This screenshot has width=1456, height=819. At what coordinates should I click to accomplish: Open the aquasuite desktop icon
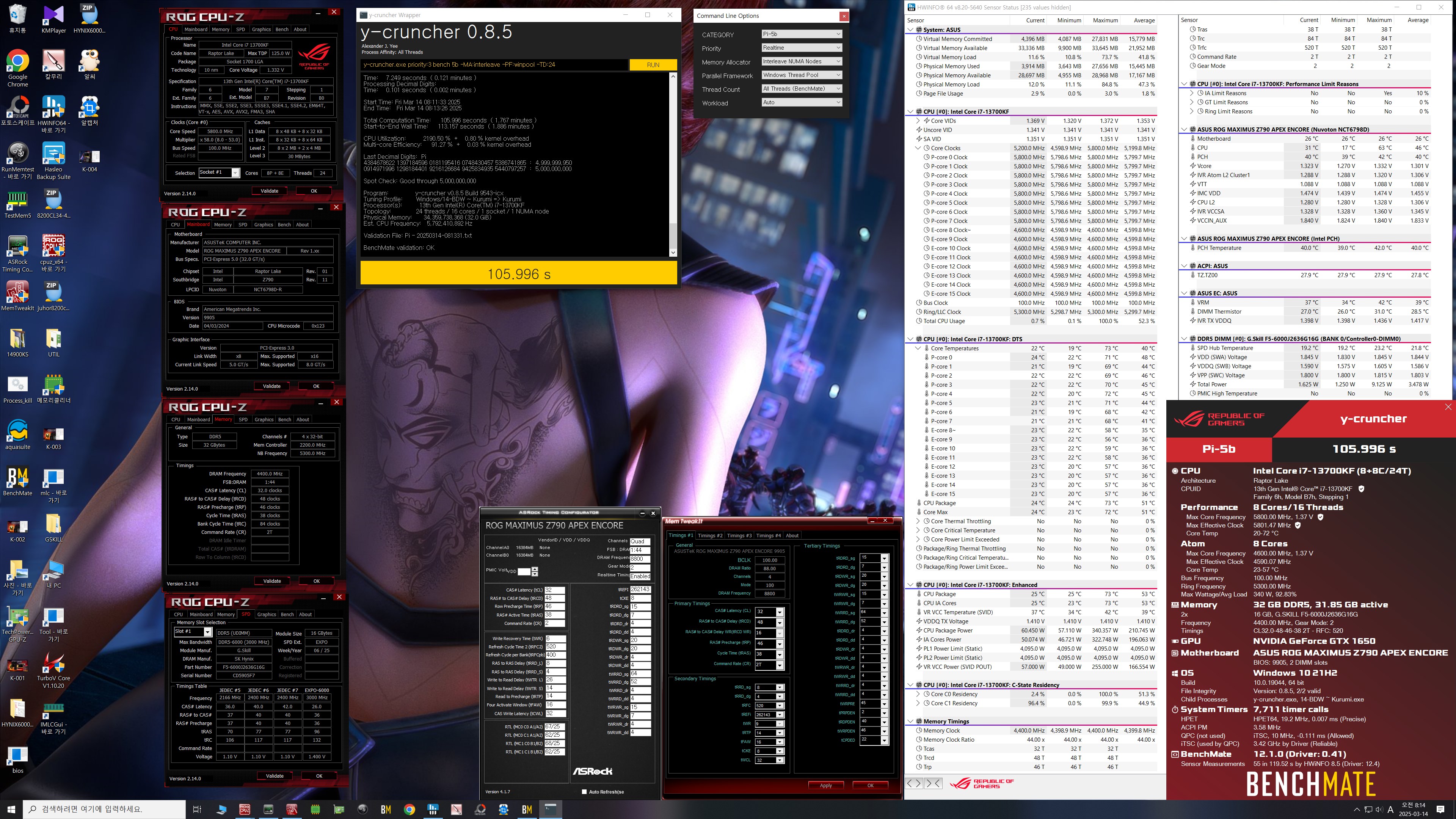(17, 435)
